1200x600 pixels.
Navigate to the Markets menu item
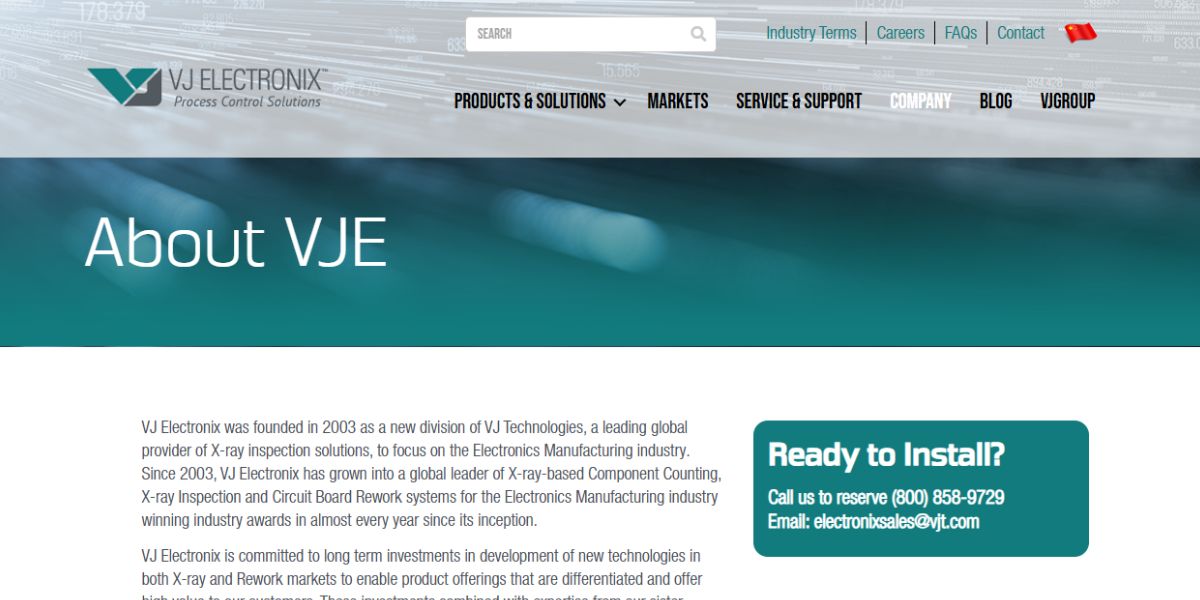click(x=678, y=101)
